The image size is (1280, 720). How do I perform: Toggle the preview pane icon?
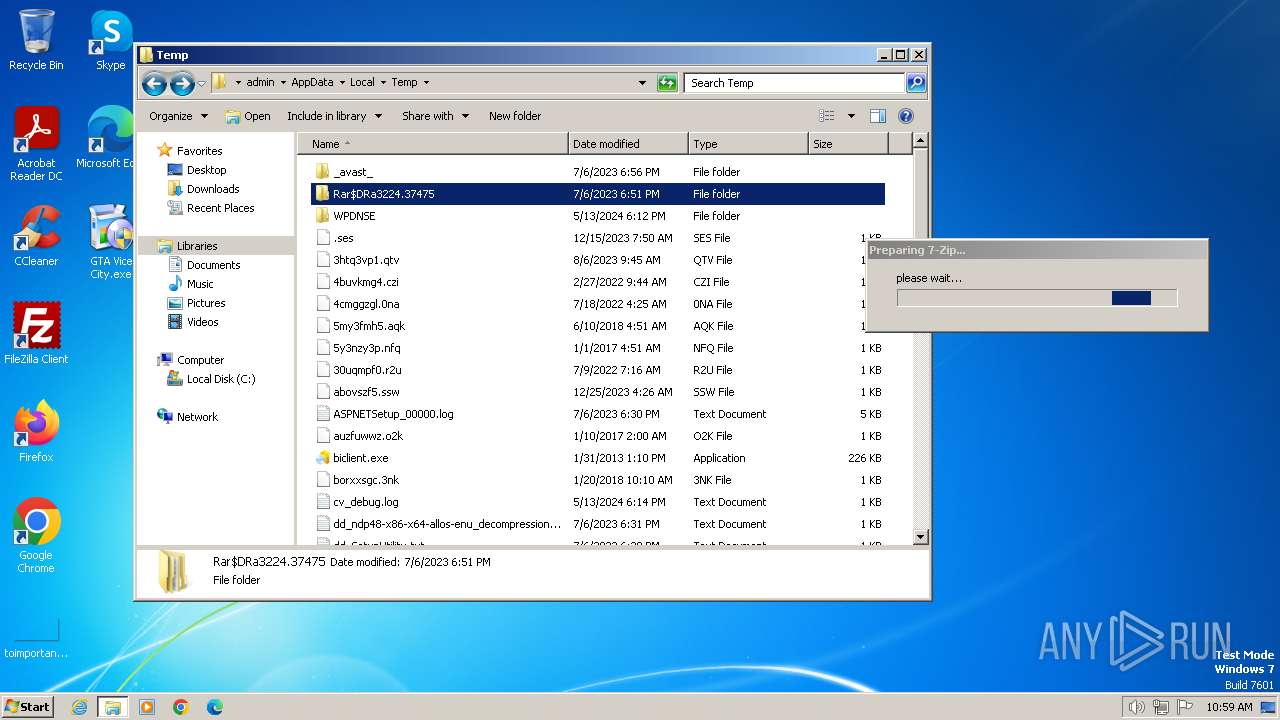pos(877,116)
